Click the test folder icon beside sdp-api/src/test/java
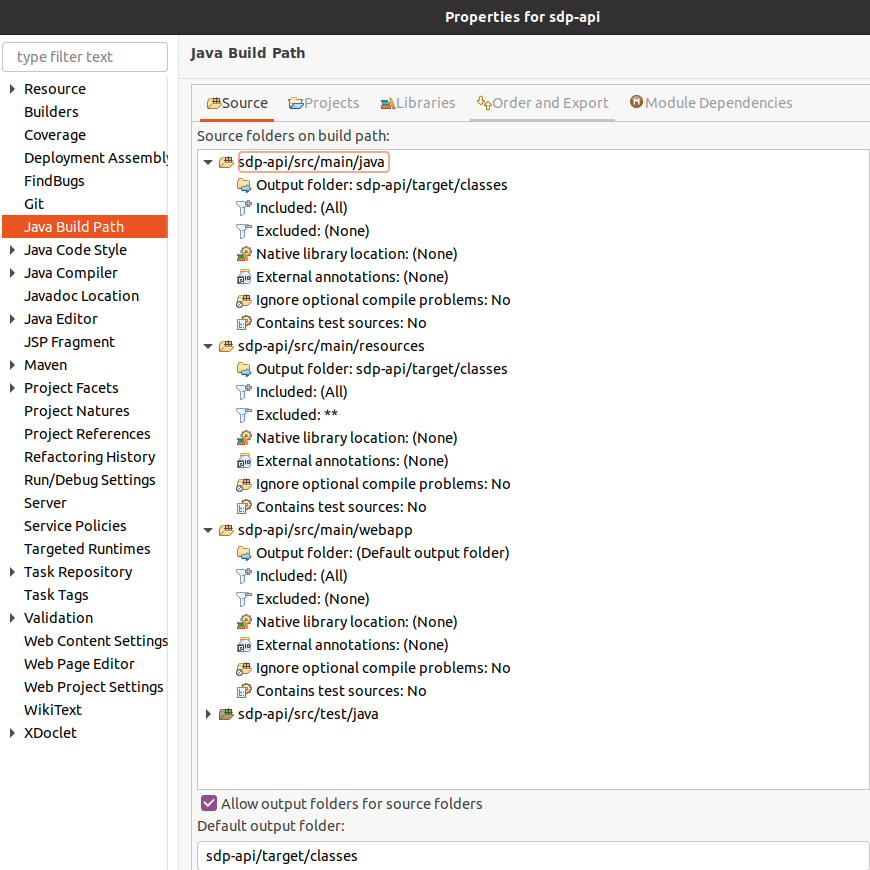Viewport: 870px width, 870px height. 226,714
